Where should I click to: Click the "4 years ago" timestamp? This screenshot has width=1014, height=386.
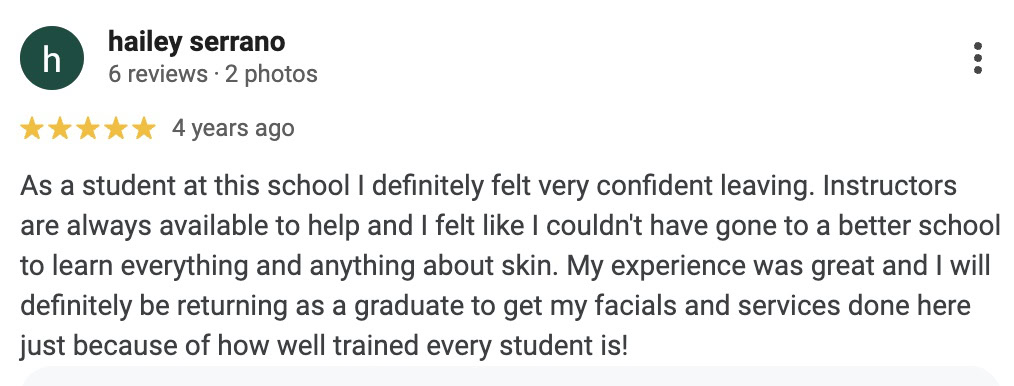pos(233,128)
